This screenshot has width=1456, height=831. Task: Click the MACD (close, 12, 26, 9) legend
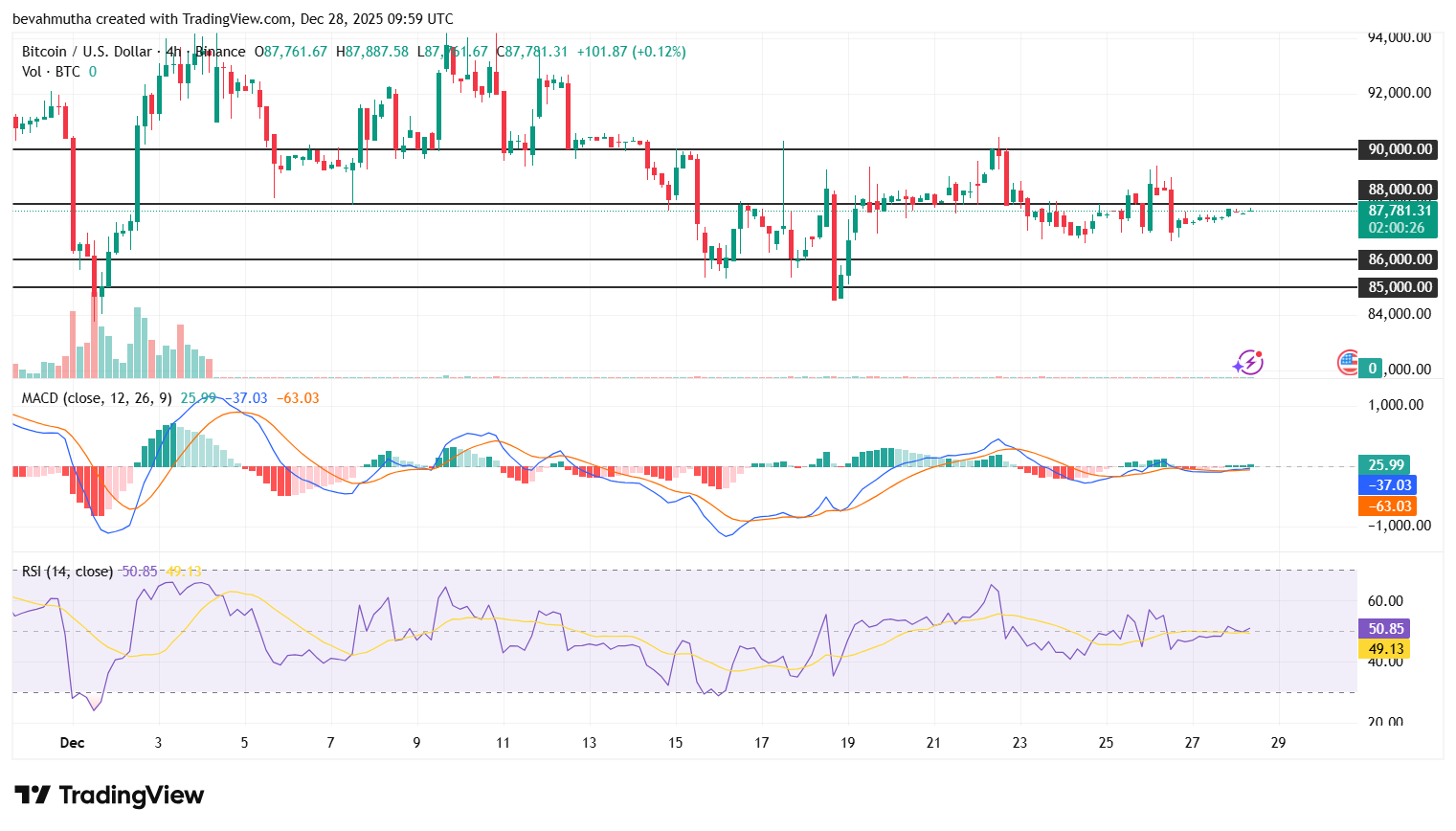click(x=94, y=399)
